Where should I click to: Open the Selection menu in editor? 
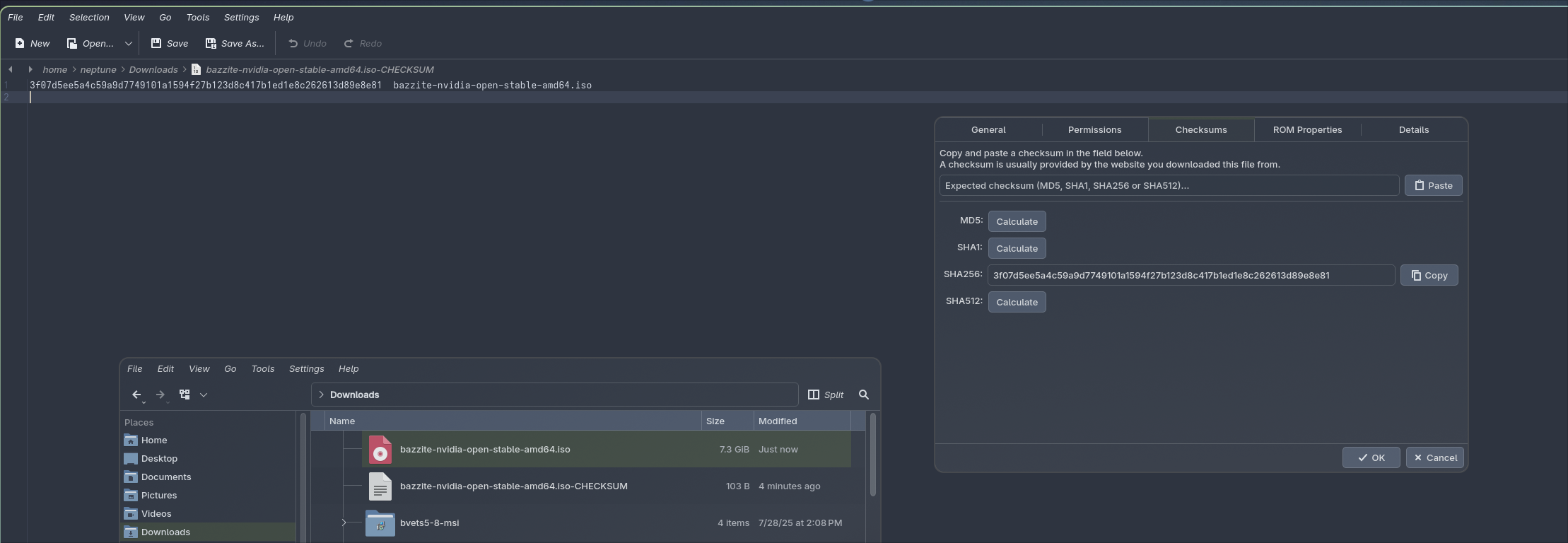pyautogui.click(x=89, y=17)
